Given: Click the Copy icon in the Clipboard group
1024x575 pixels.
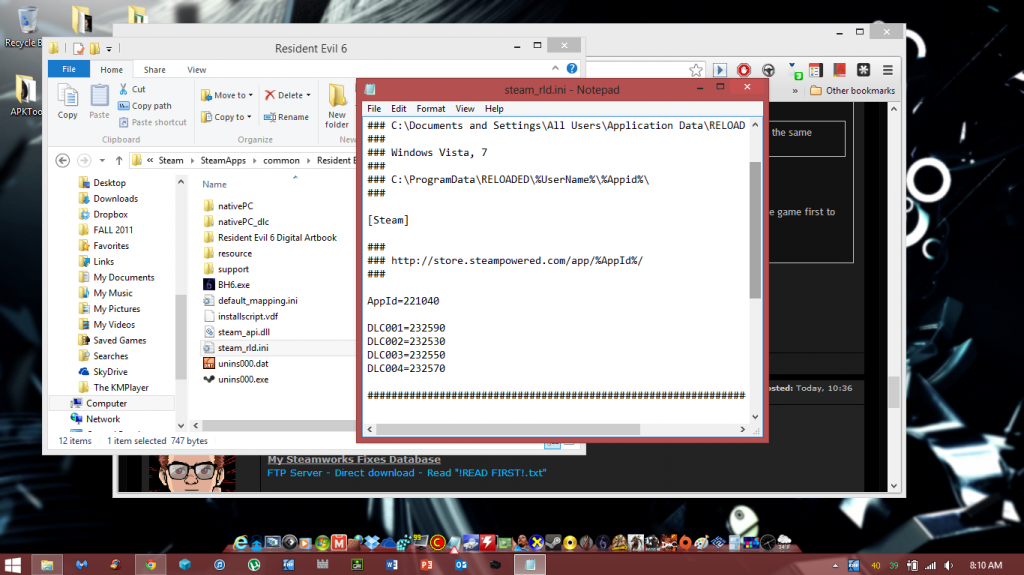Looking at the screenshot, I should (x=67, y=101).
